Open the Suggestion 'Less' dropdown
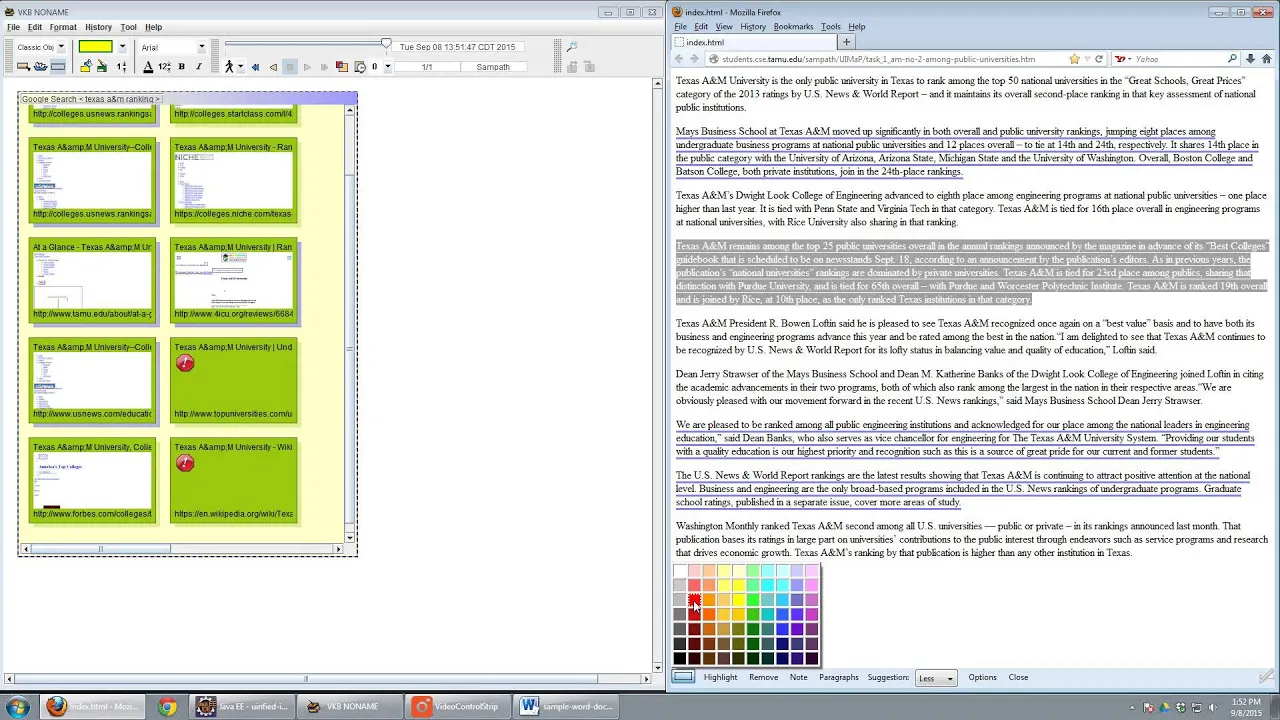This screenshot has width=1280, height=720. point(936,678)
